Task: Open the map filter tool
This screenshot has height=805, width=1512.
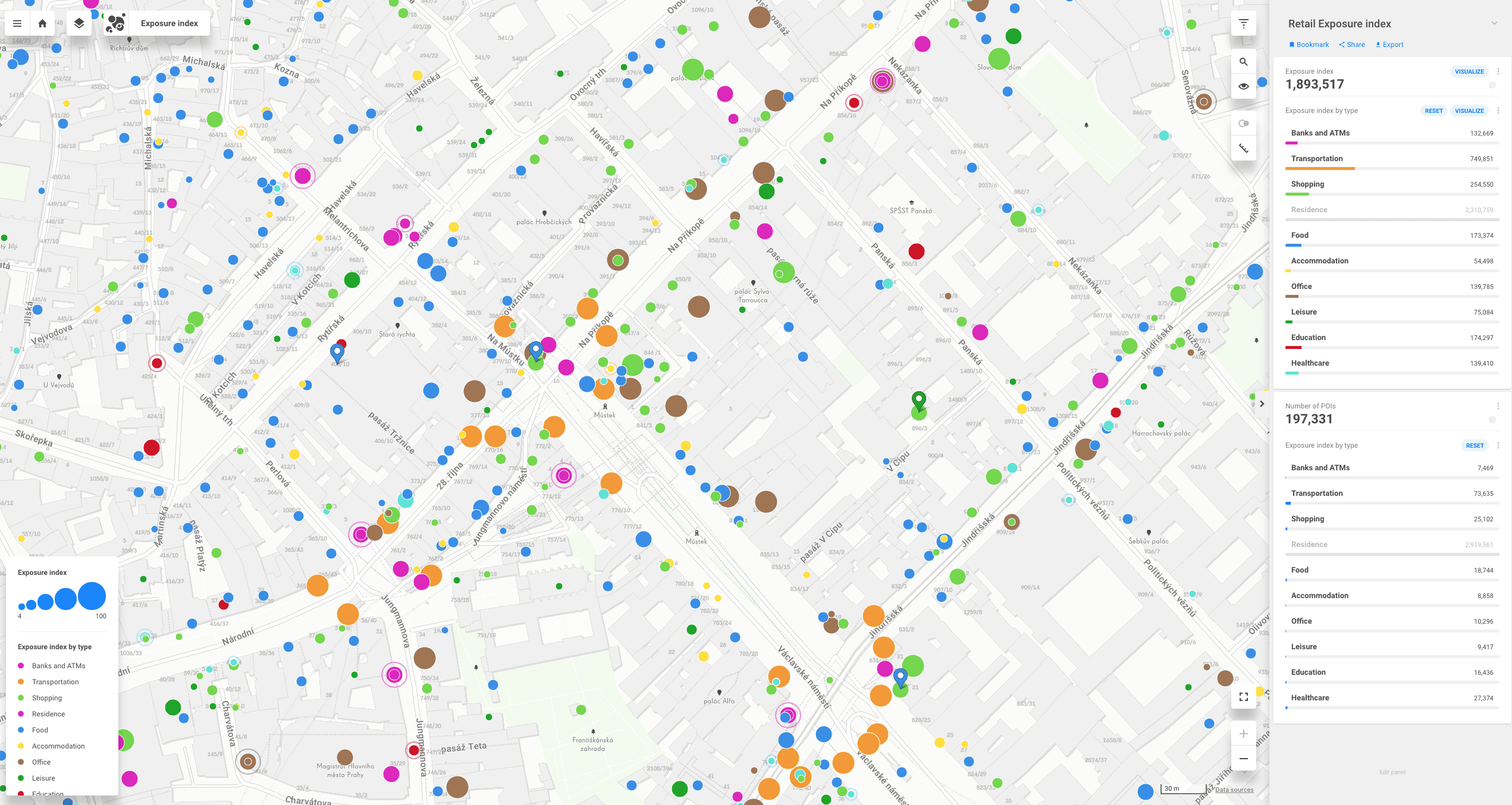Action: pyautogui.click(x=1243, y=24)
